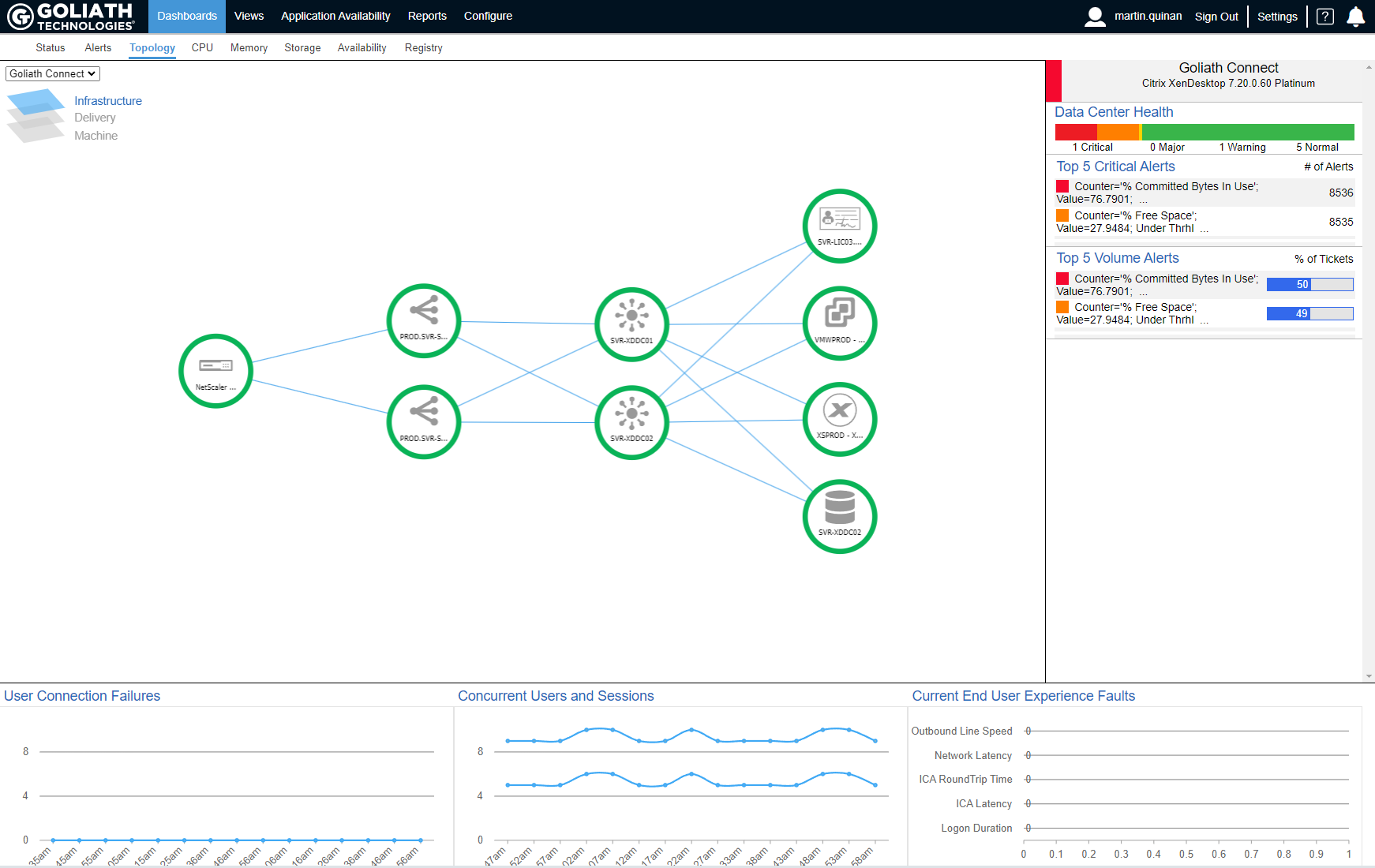Open the help question mark icon
The height and width of the screenshot is (868, 1375).
coord(1325,16)
